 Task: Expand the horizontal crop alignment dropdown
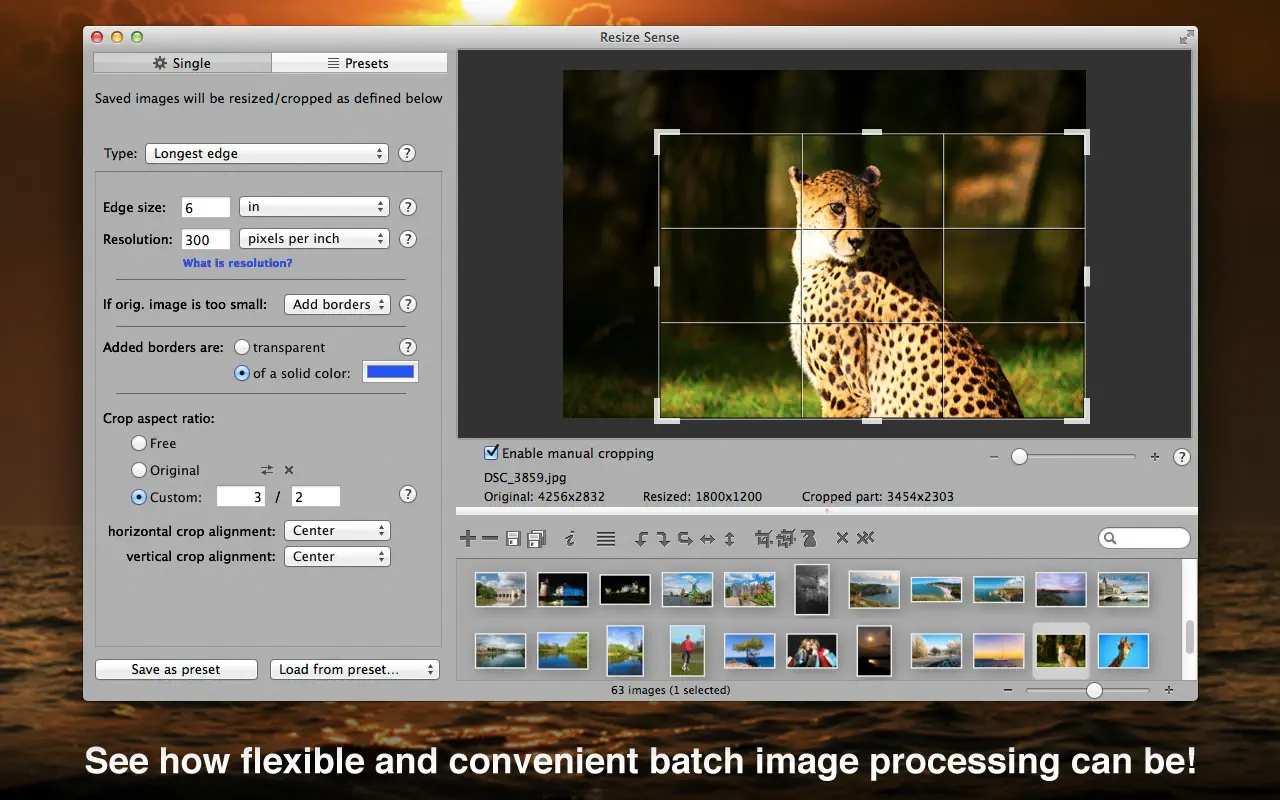pos(337,531)
